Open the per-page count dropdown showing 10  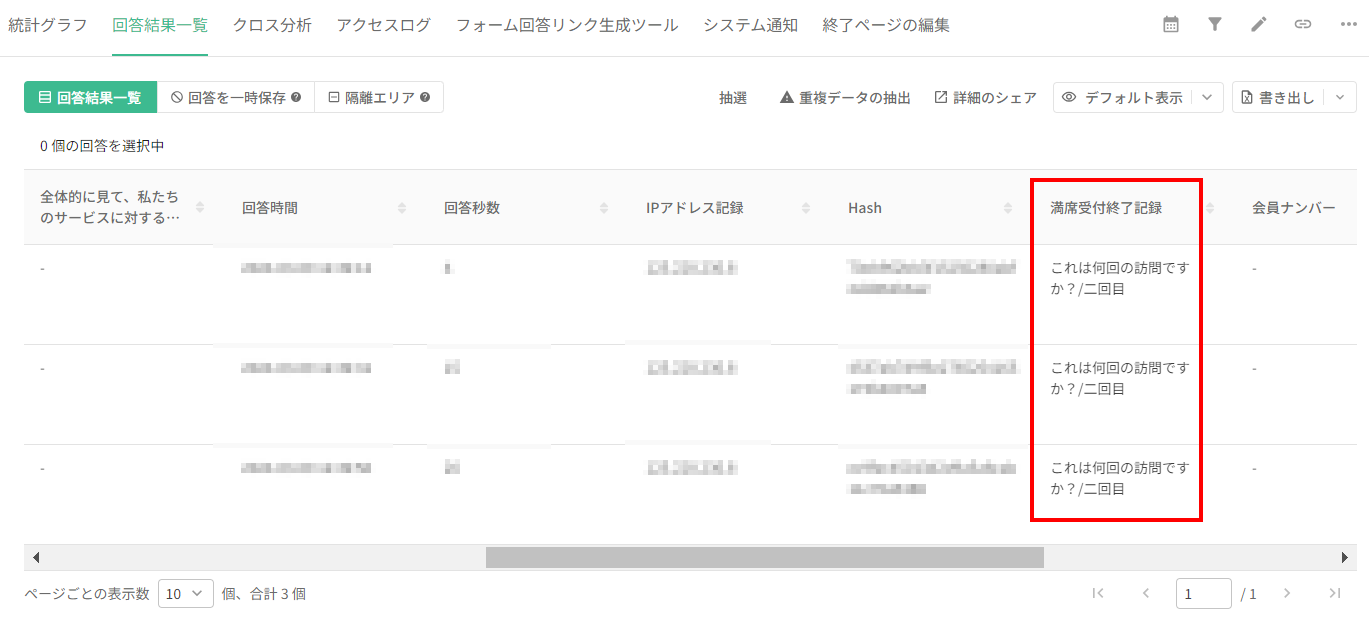(186, 593)
